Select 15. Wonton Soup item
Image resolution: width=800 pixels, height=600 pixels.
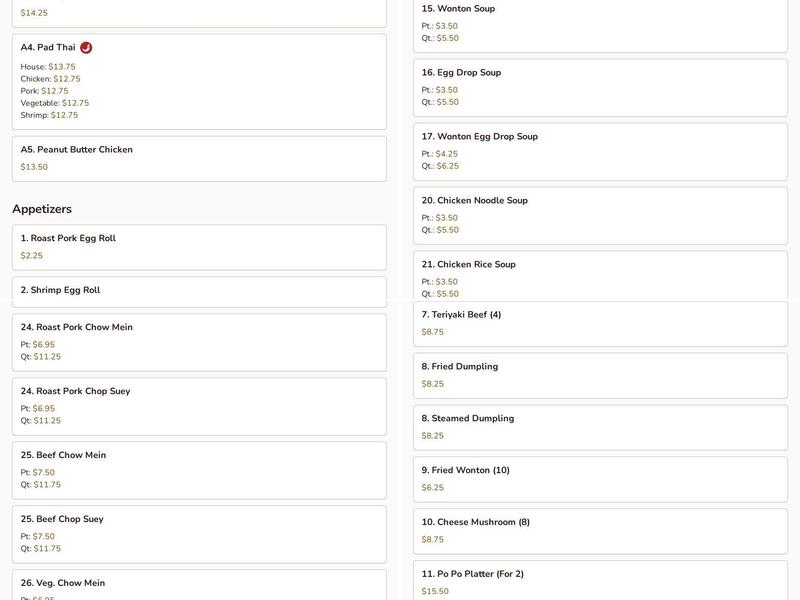pyautogui.click(x=600, y=24)
